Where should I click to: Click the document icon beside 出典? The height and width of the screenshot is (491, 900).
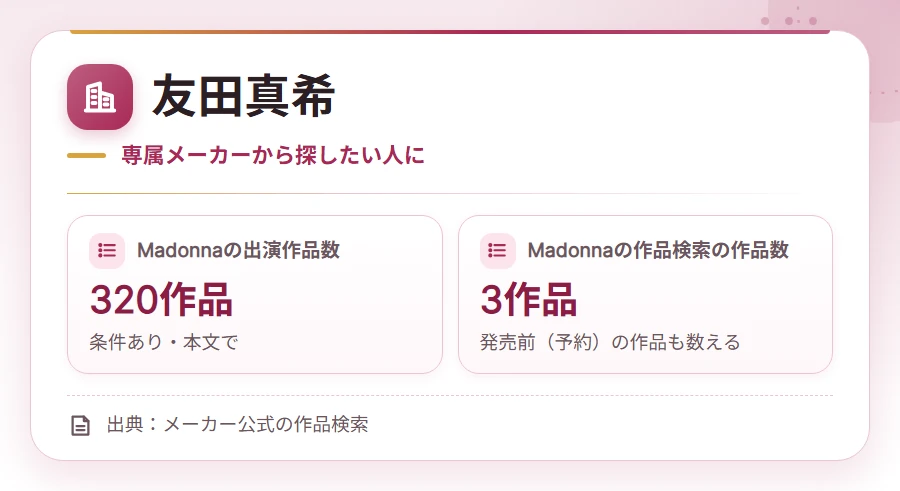point(80,426)
